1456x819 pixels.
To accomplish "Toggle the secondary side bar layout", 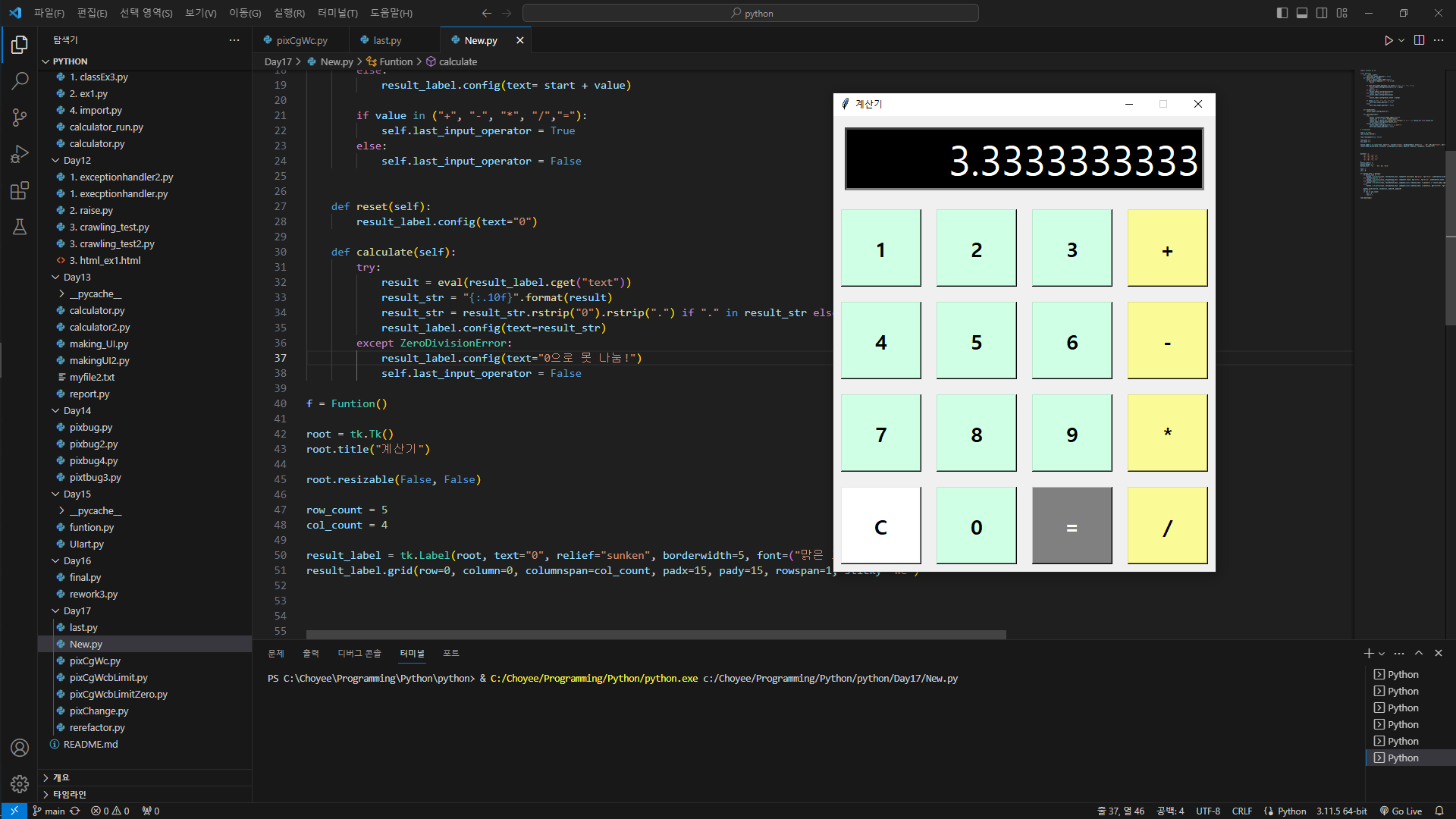I will click(1322, 13).
